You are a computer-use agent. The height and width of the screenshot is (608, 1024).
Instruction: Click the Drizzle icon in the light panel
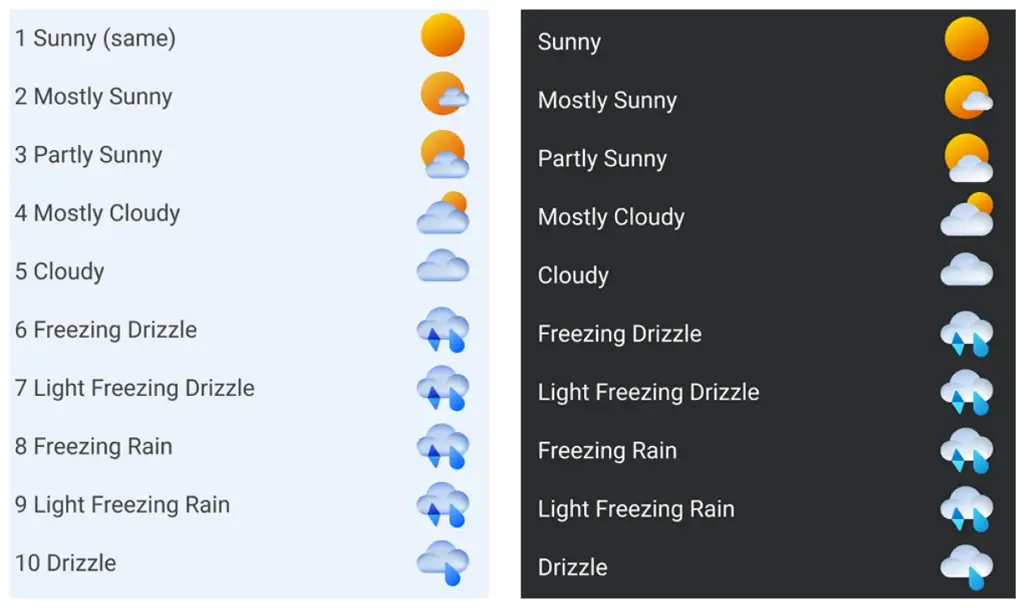[443, 562]
